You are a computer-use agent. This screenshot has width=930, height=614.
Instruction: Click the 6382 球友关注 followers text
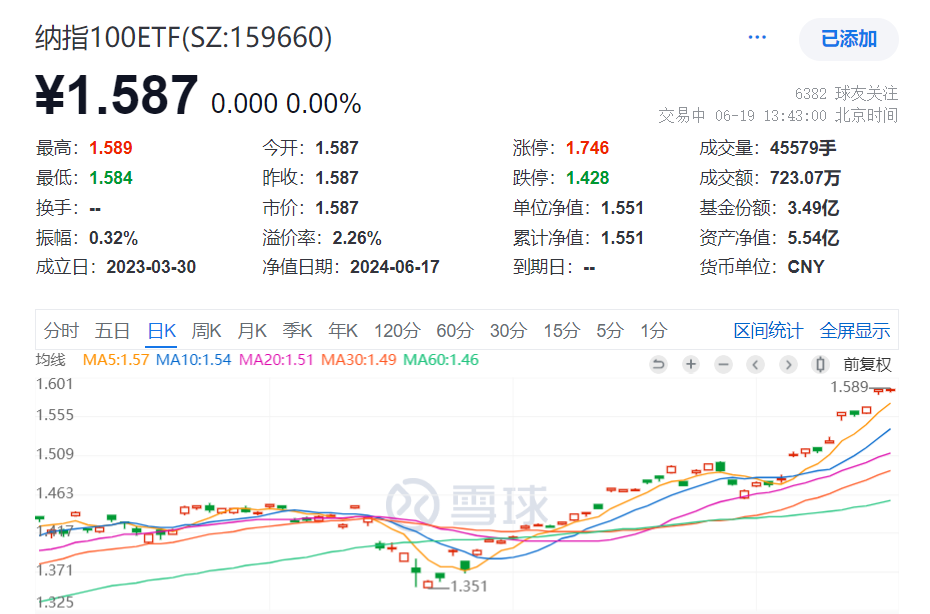coord(846,94)
